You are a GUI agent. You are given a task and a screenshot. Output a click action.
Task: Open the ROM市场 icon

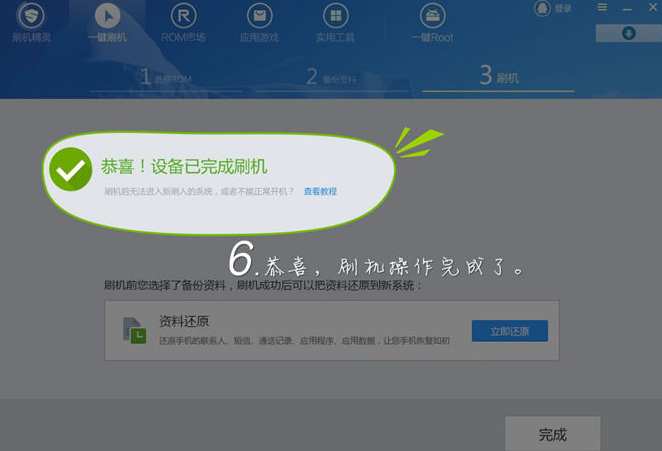pyautogui.click(x=183, y=17)
